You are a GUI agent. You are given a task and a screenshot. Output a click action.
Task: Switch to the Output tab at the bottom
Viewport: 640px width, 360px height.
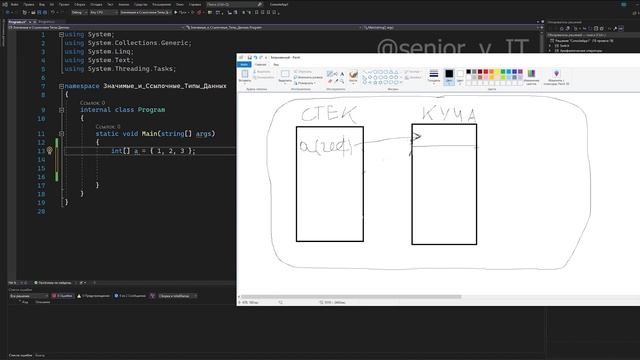click(x=40, y=356)
